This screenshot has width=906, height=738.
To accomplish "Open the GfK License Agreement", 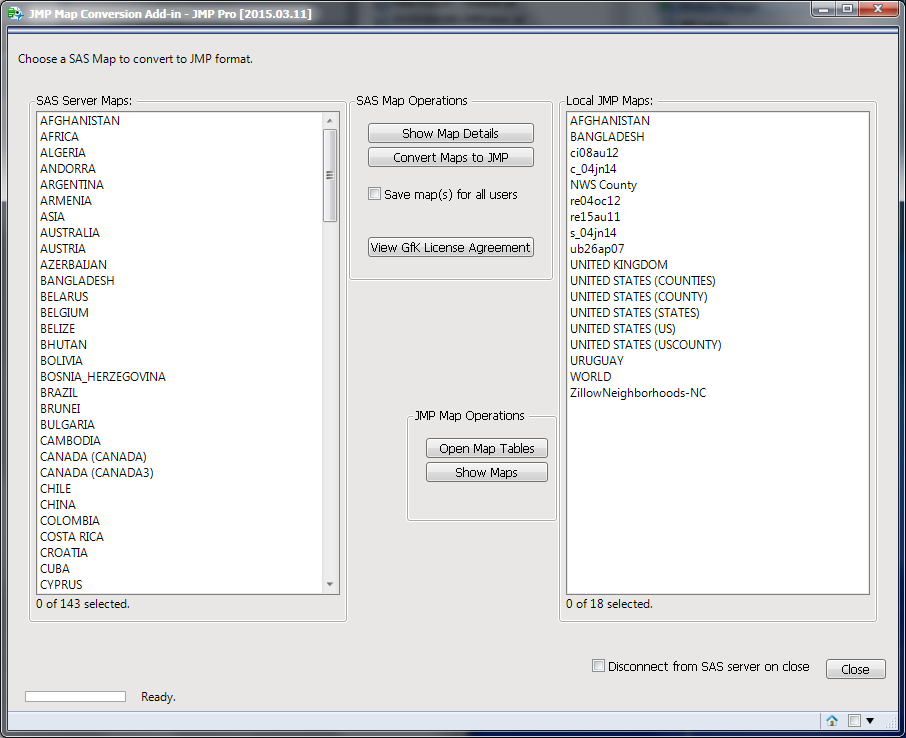I will 450,247.
